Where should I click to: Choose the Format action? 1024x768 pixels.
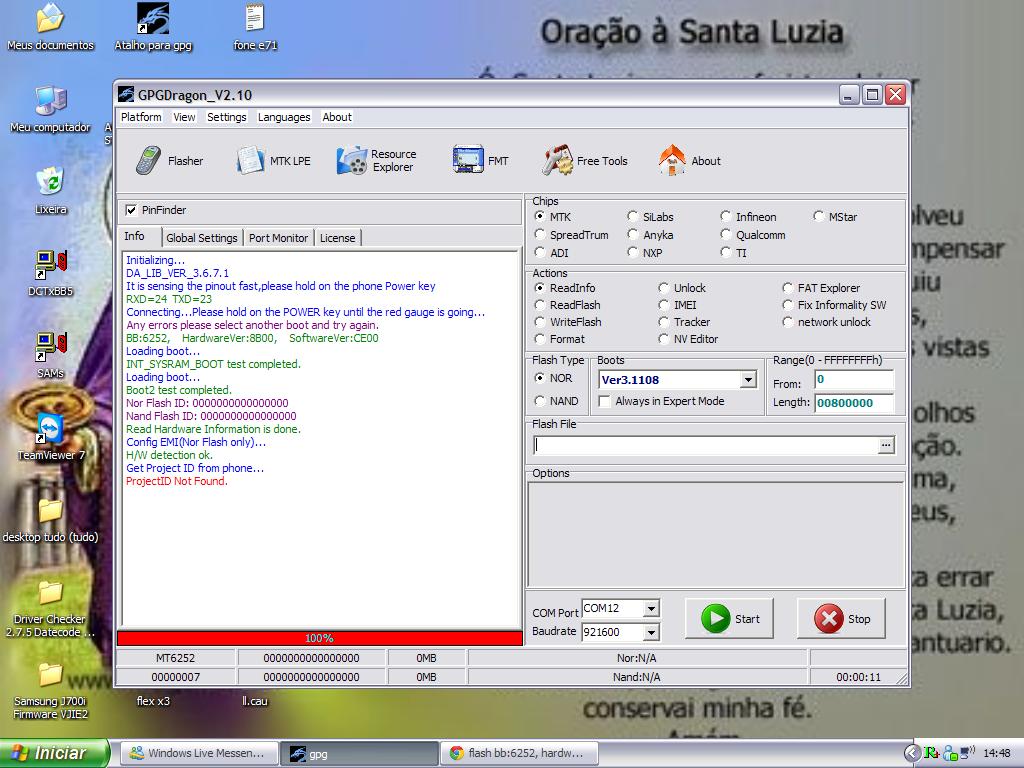click(x=539, y=338)
